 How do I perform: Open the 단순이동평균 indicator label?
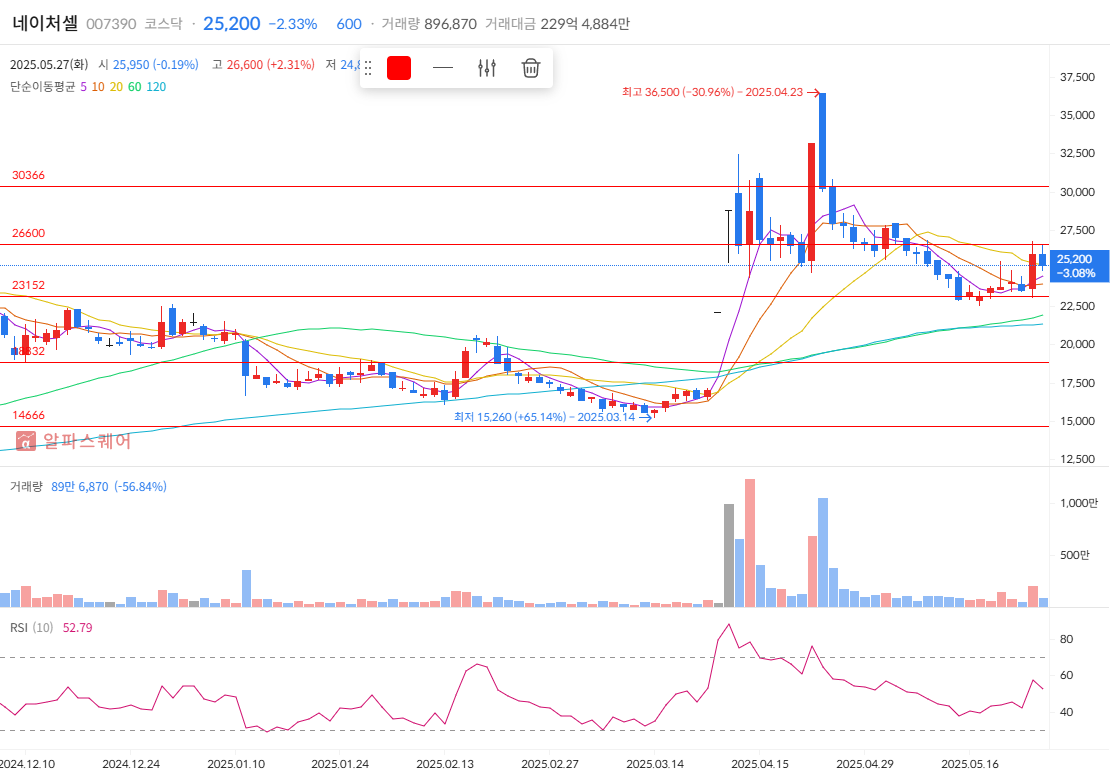pyautogui.click(x=42, y=86)
